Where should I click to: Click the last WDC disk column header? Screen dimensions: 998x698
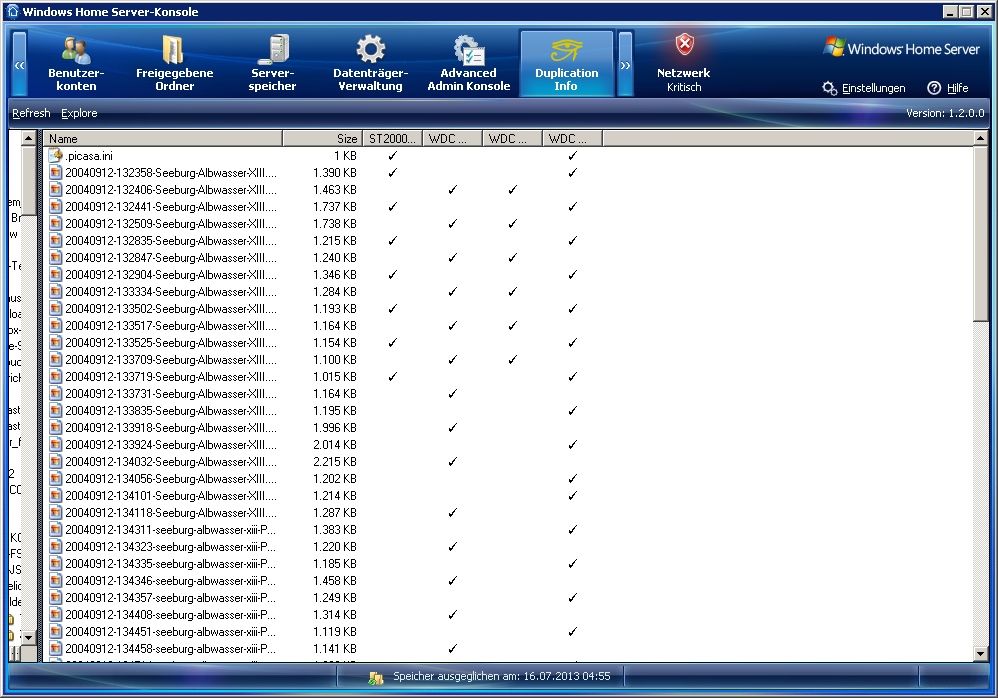[x=572, y=138]
